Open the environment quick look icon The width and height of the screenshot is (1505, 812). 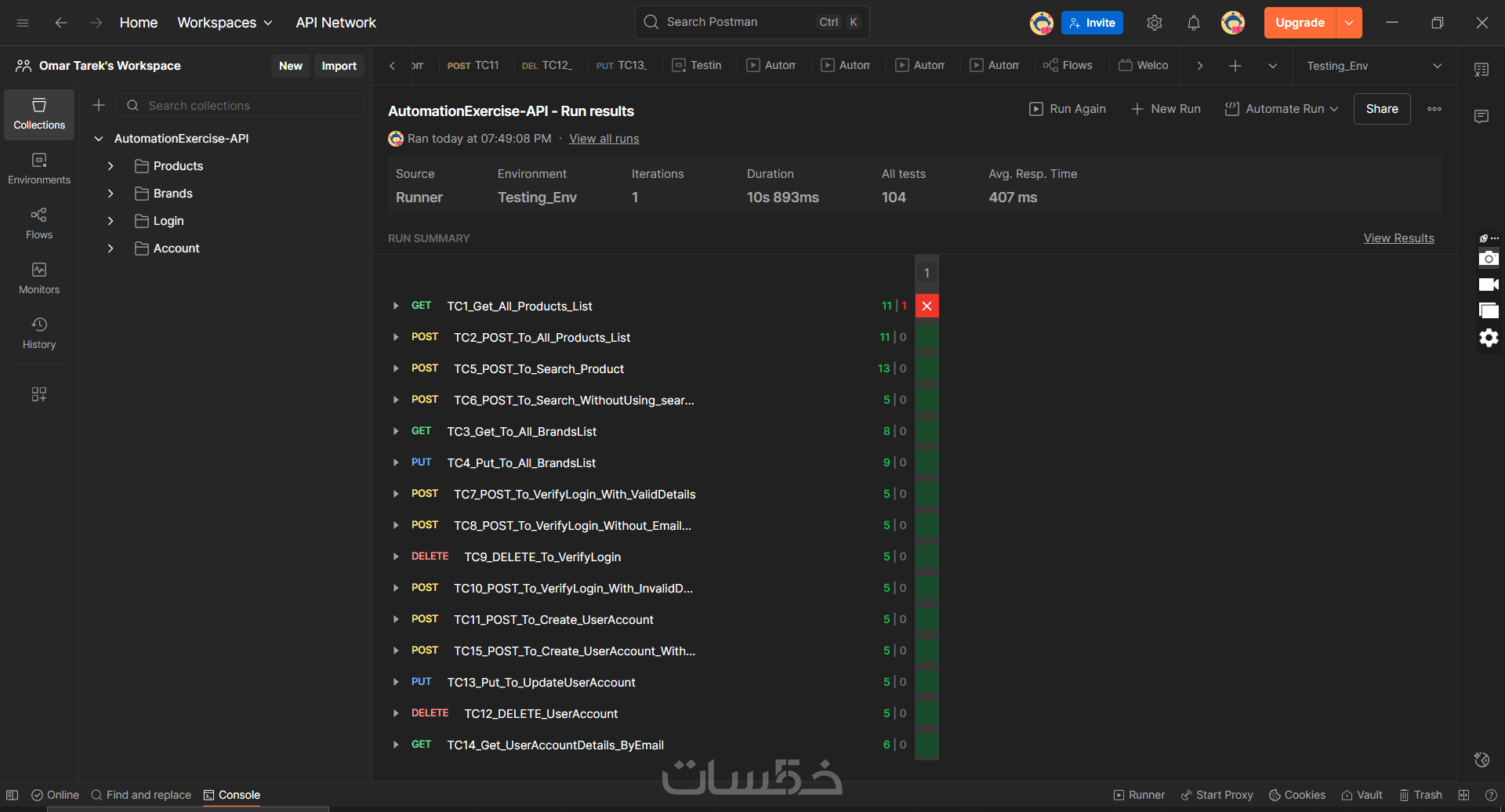coord(1481,70)
